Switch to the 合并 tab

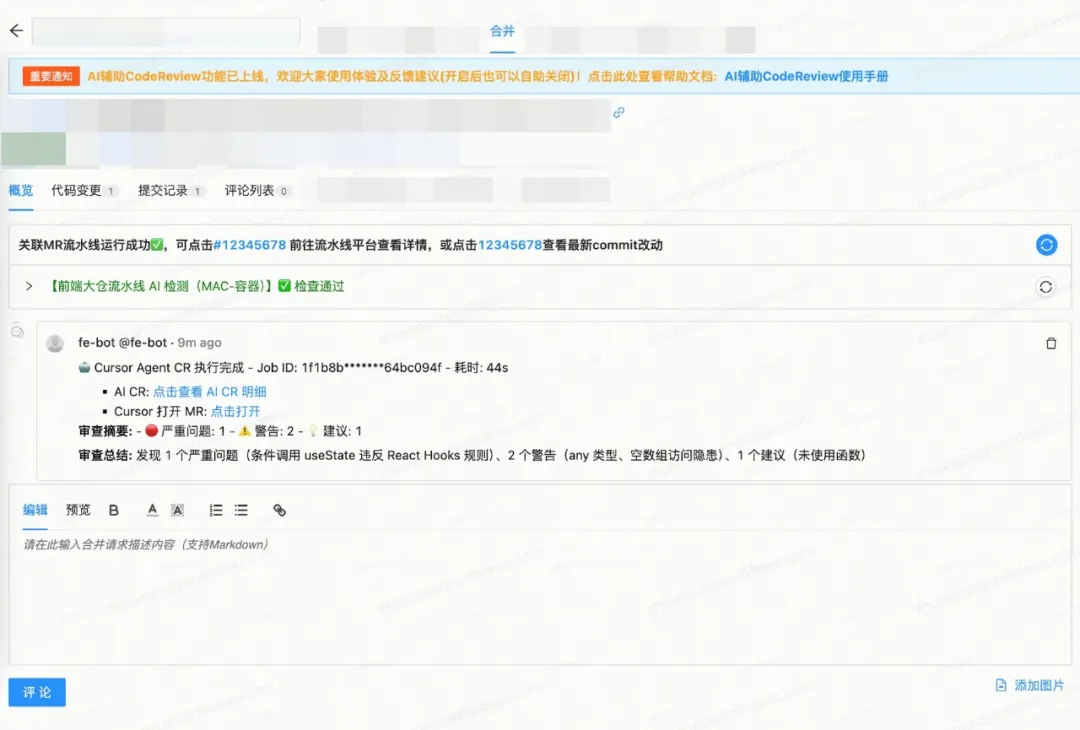502,31
